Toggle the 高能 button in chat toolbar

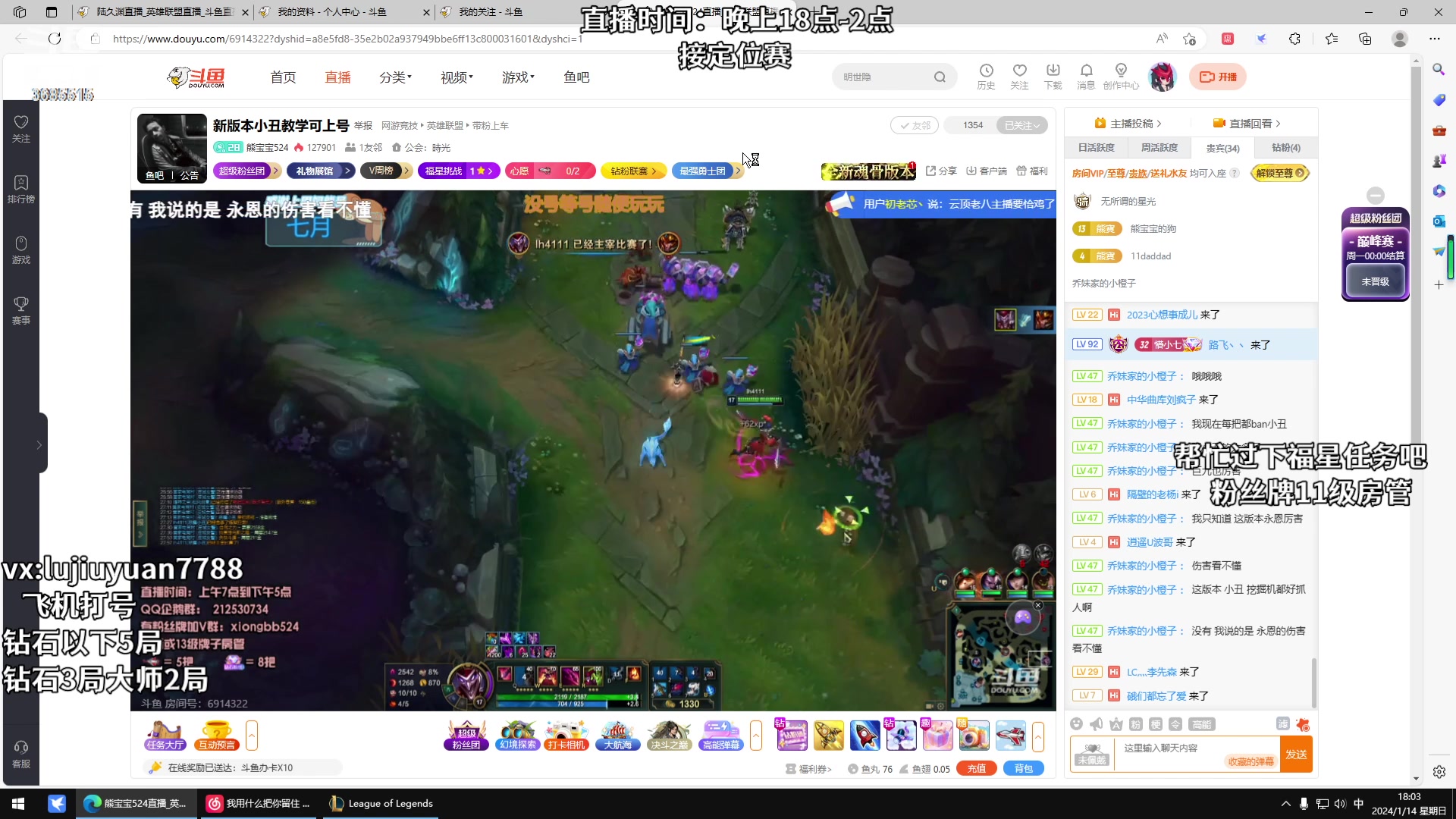[1201, 724]
